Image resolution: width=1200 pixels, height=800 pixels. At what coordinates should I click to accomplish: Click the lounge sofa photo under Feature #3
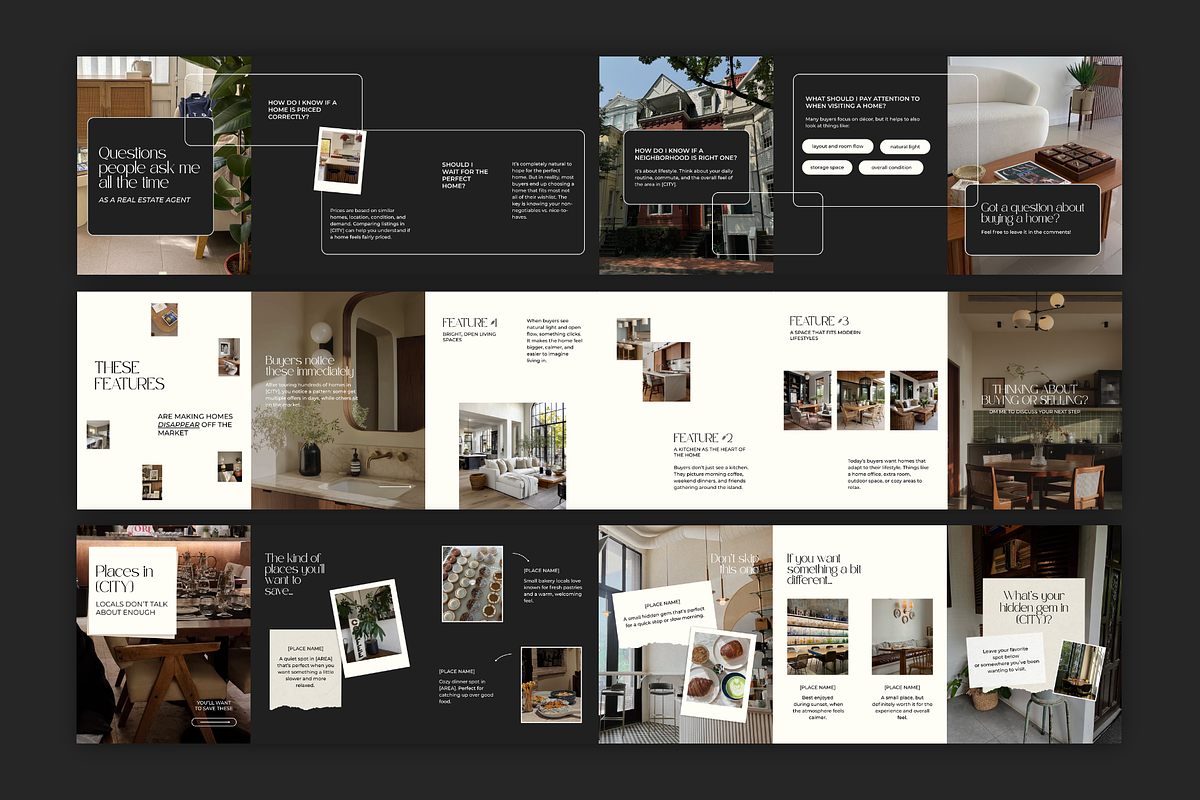tap(913, 400)
